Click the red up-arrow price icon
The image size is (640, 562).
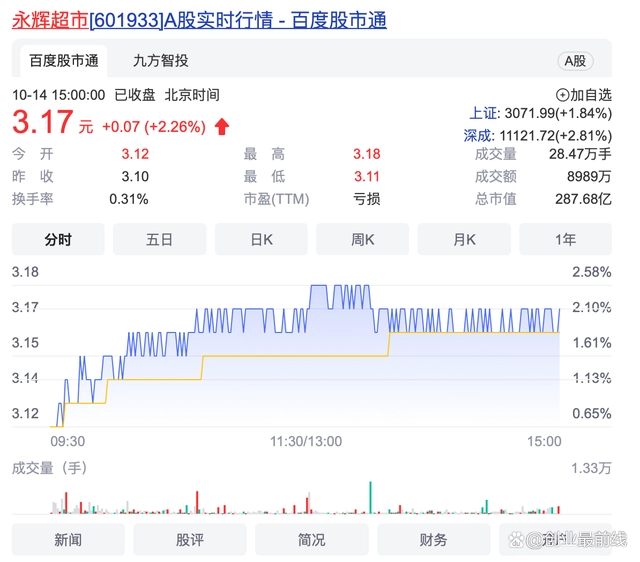pyautogui.click(x=222, y=127)
